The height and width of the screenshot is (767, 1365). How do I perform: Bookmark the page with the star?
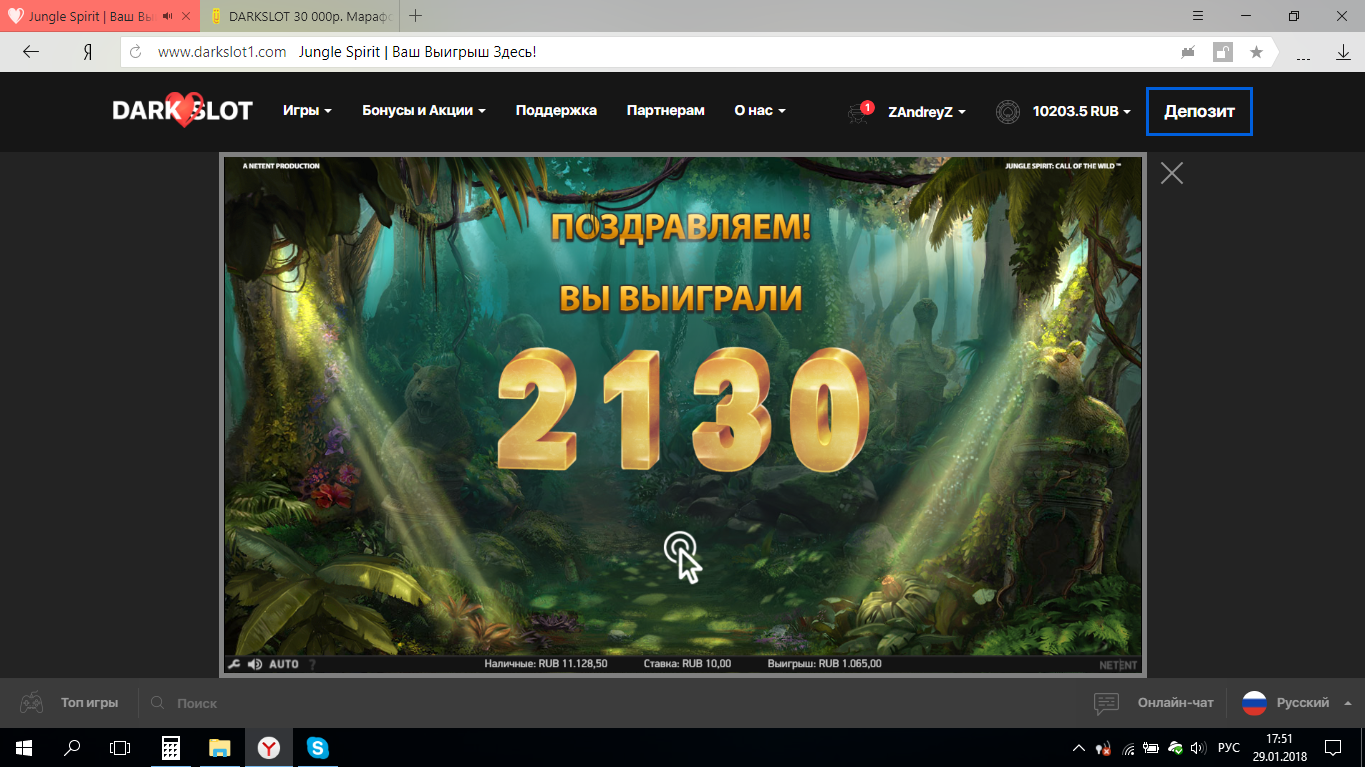(1256, 52)
